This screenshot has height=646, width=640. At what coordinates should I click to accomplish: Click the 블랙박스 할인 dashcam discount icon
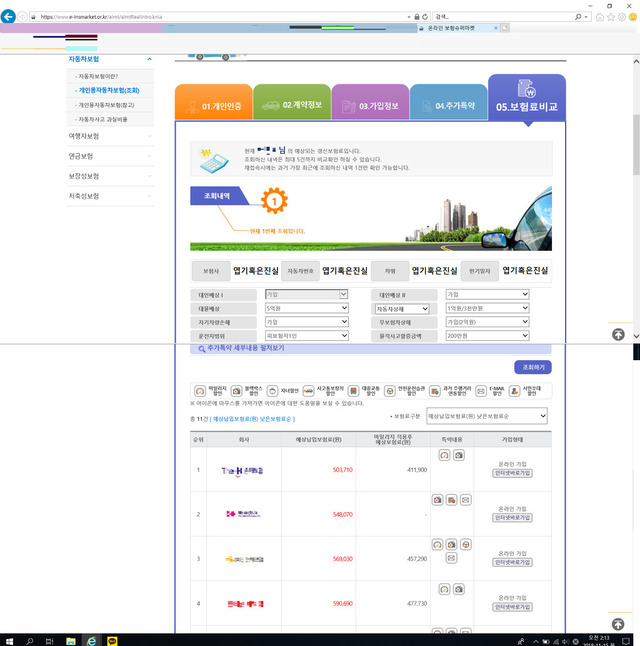[236, 391]
